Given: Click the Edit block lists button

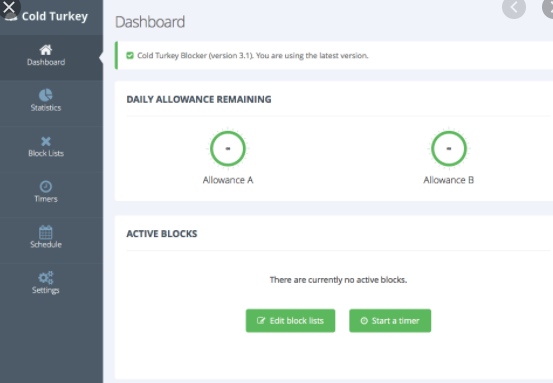Looking at the screenshot, I should pos(290,321).
